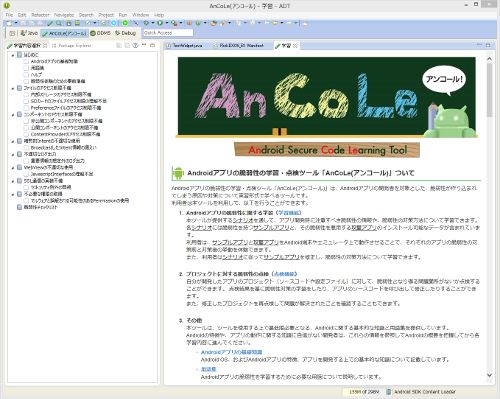Click the Open Perspective icon left of Java
This screenshot has height=399, width=500.
coord(12,33)
